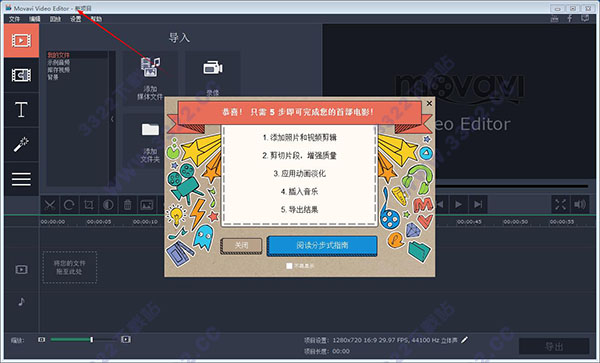Click the 00:00:45 timeline ruler mark

tap(469, 222)
